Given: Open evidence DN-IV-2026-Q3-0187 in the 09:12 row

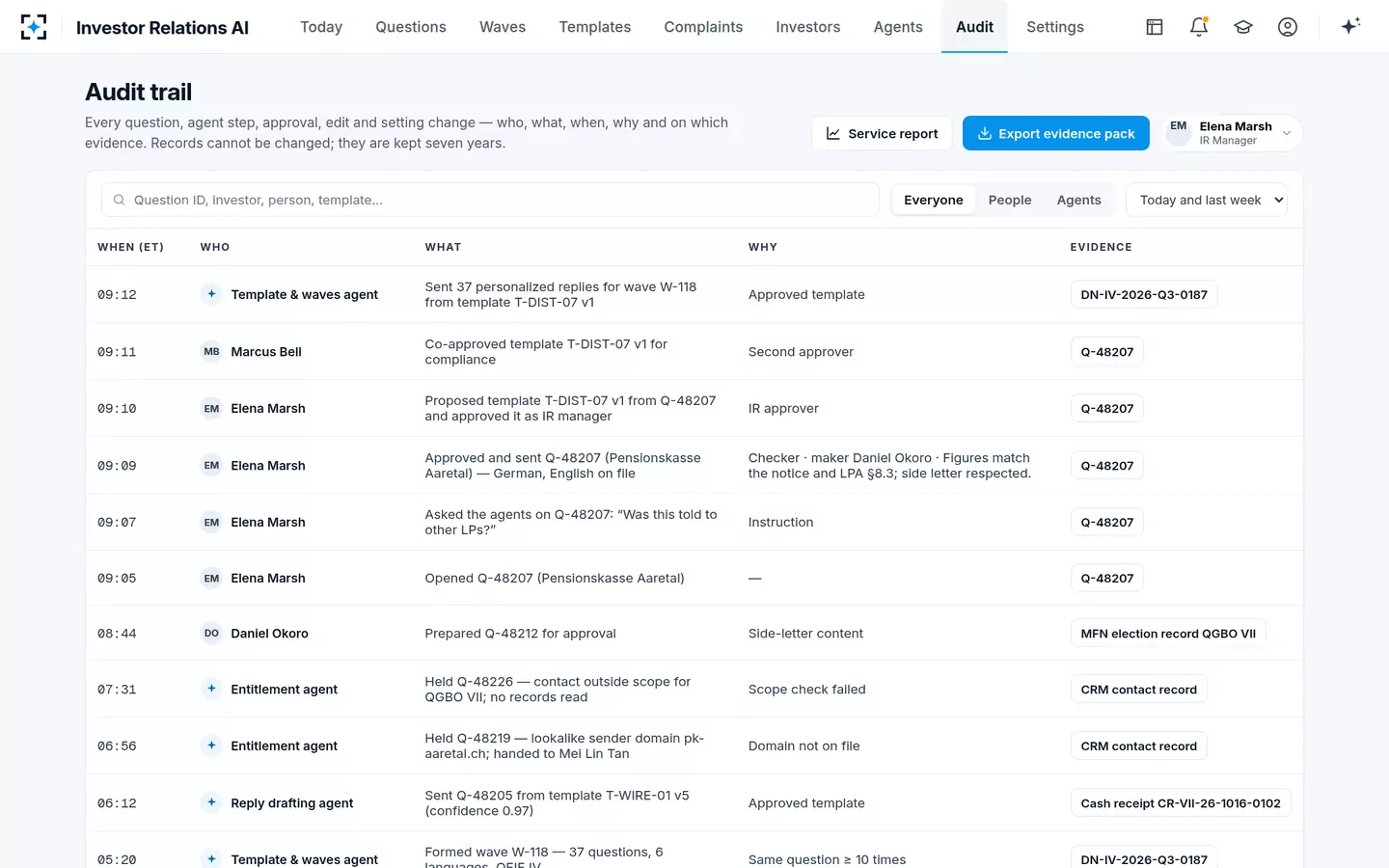Looking at the screenshot, I should pos(1144,294).
